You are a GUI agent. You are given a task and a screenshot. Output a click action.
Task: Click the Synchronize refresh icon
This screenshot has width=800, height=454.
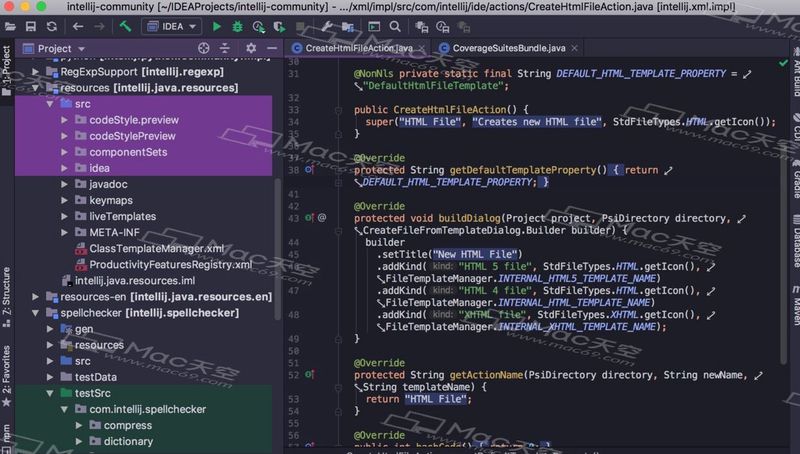click(x=52, y=27)
